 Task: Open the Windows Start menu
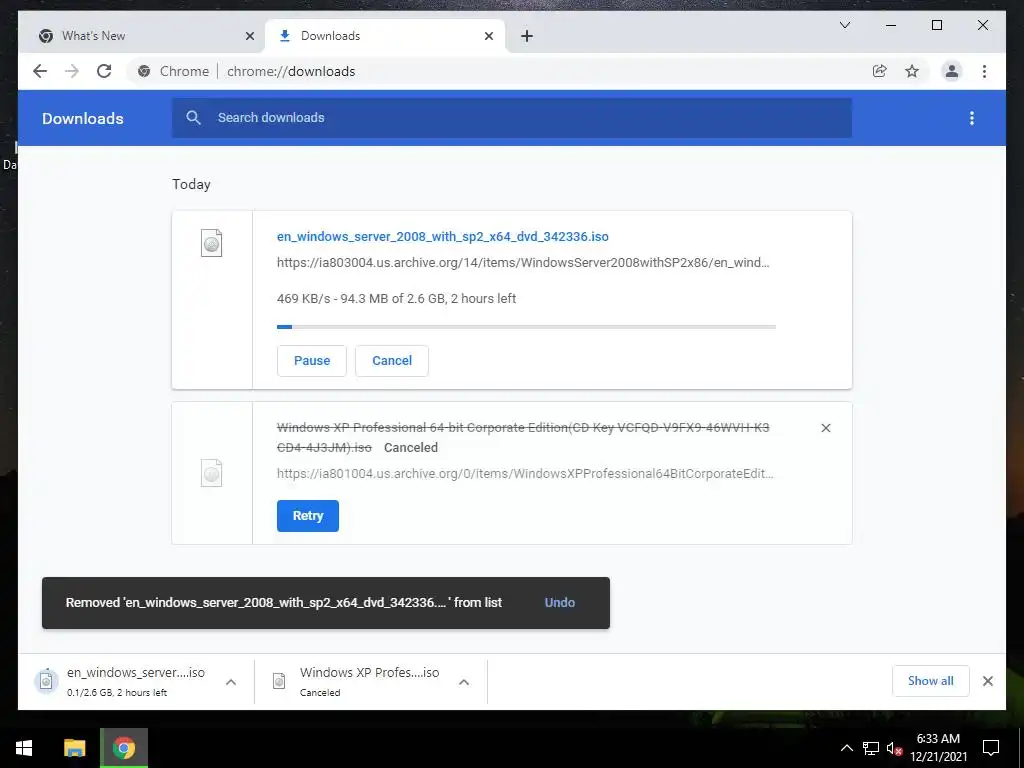pos(24,748)
